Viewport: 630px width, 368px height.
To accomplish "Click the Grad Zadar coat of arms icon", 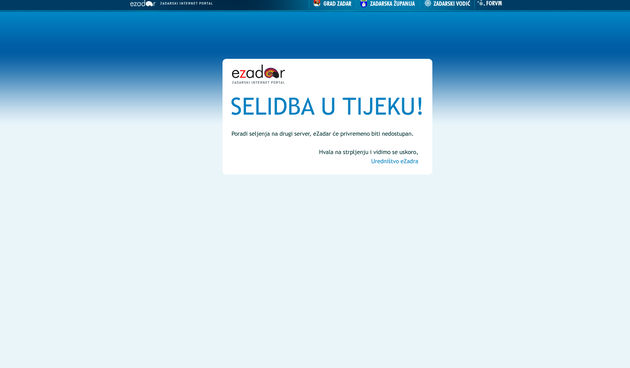I will [x=317, y=3].
